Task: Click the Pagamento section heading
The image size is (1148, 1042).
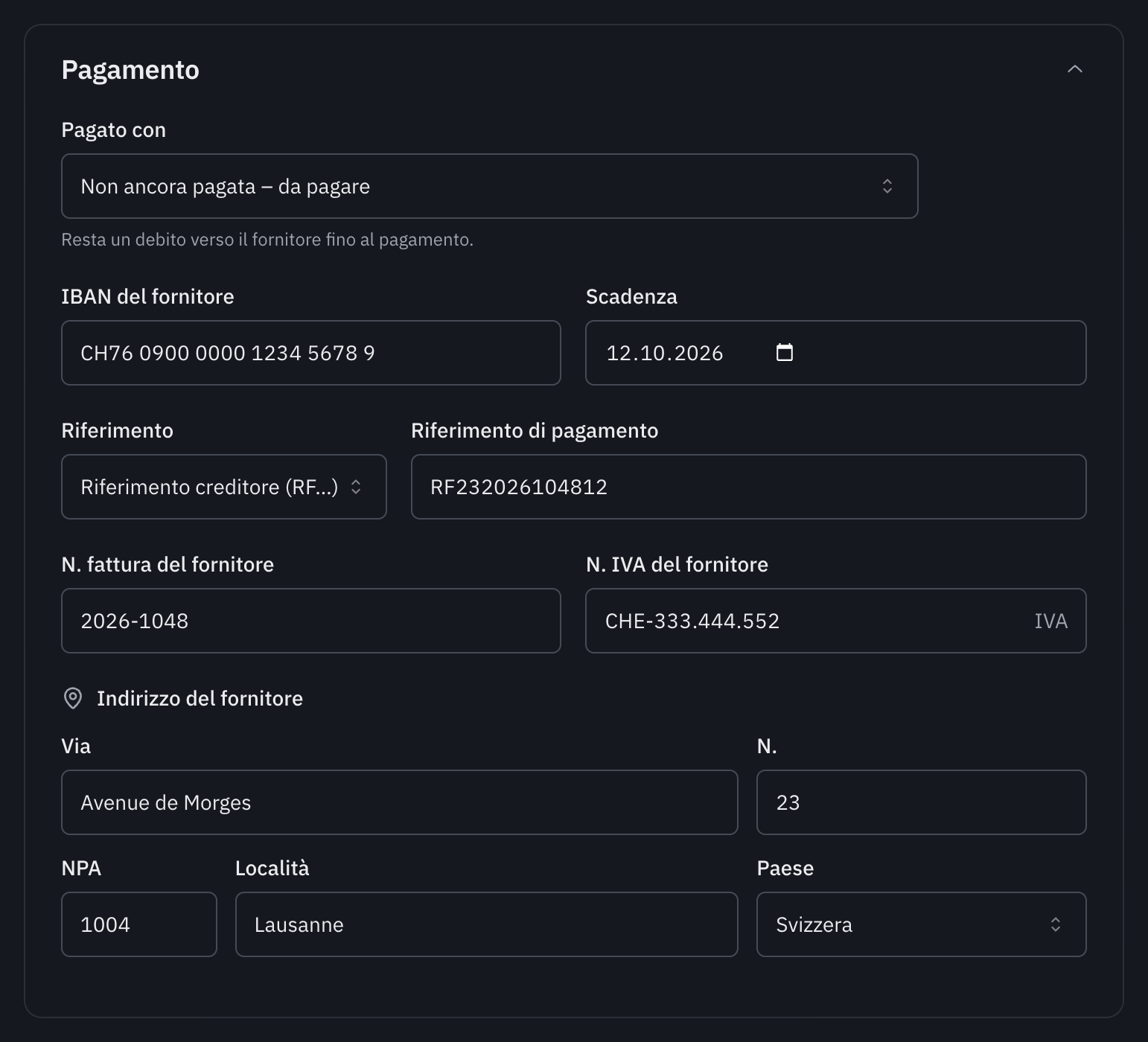Action: pyautogui.click(x=130, y=70)
